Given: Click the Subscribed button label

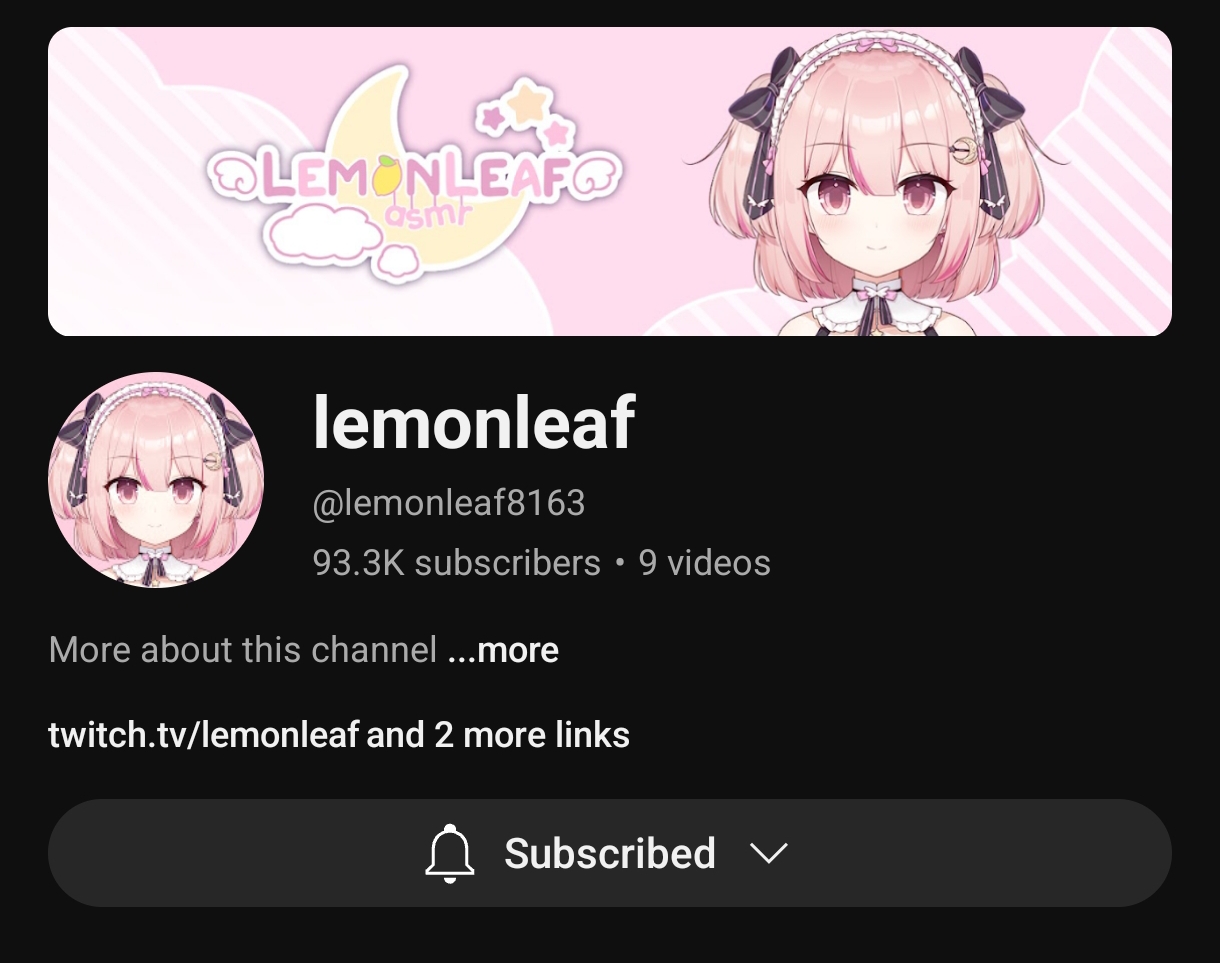Looking at the screenshot, I should (610, 854).
